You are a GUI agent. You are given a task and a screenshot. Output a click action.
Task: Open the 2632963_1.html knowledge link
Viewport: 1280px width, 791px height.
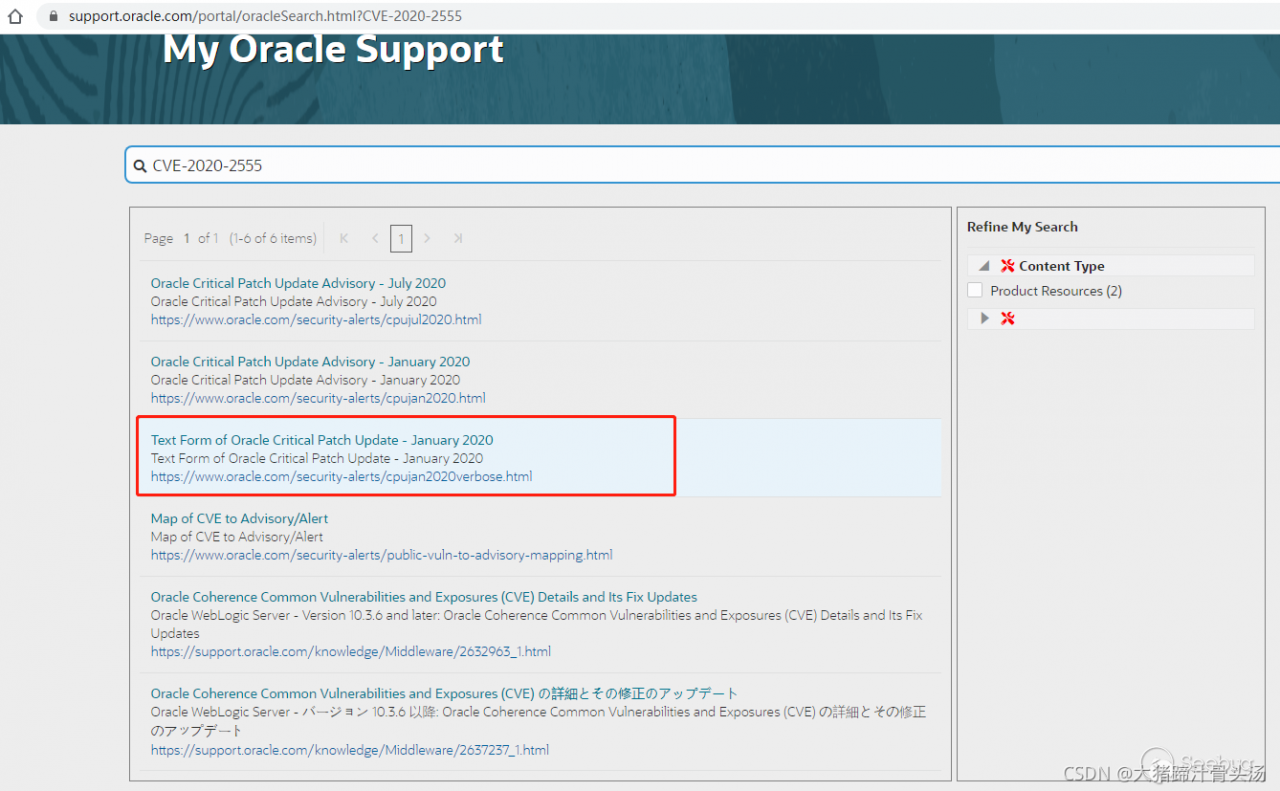[351, 652]
